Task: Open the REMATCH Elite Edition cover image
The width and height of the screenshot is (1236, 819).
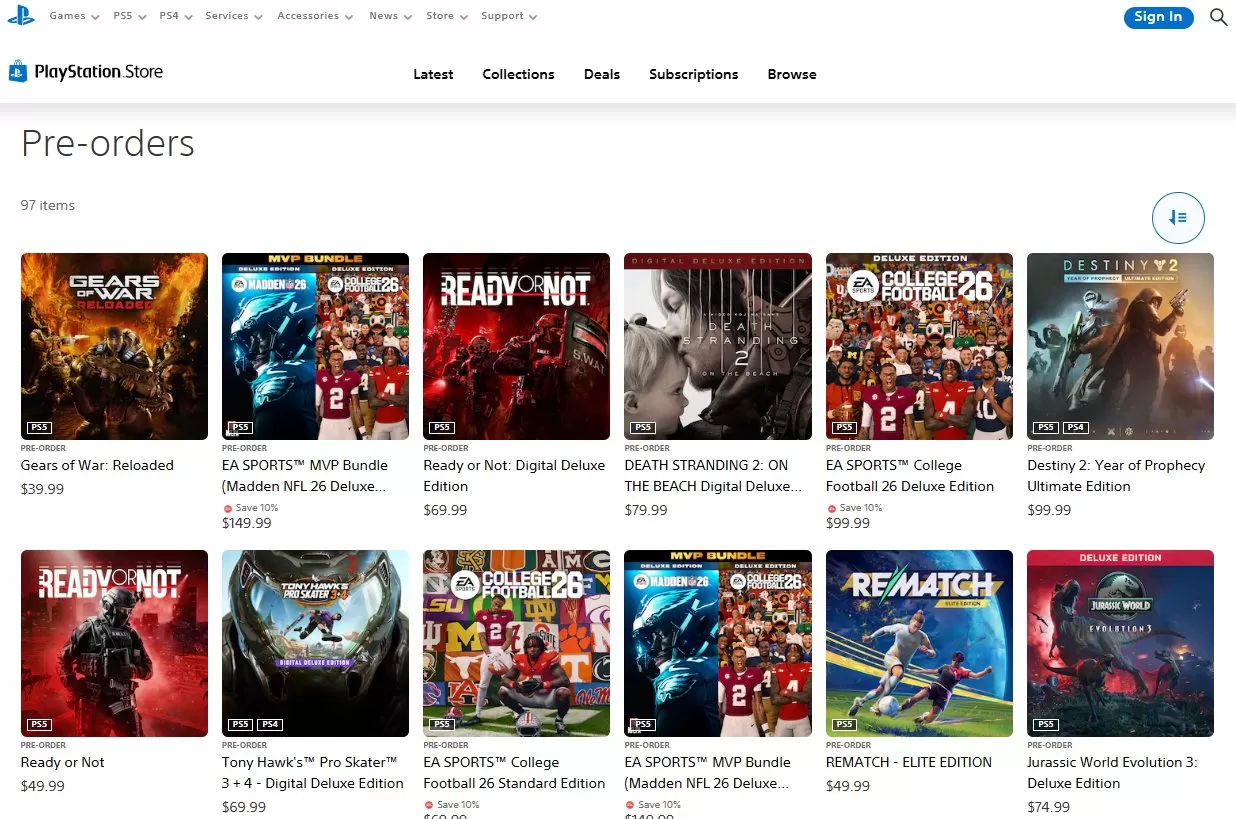Action: pyautogui.click(x=918, y=643)
